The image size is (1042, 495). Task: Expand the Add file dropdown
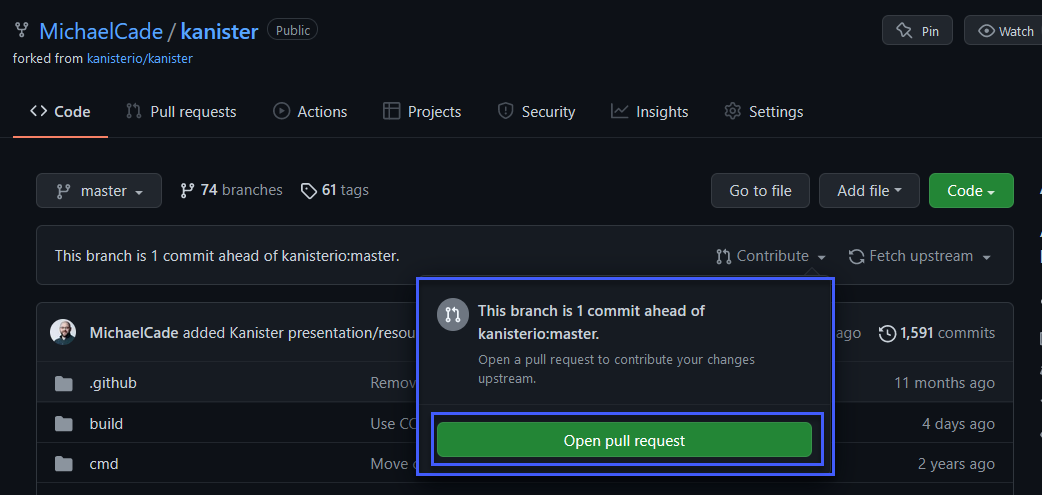coord(869,191)
